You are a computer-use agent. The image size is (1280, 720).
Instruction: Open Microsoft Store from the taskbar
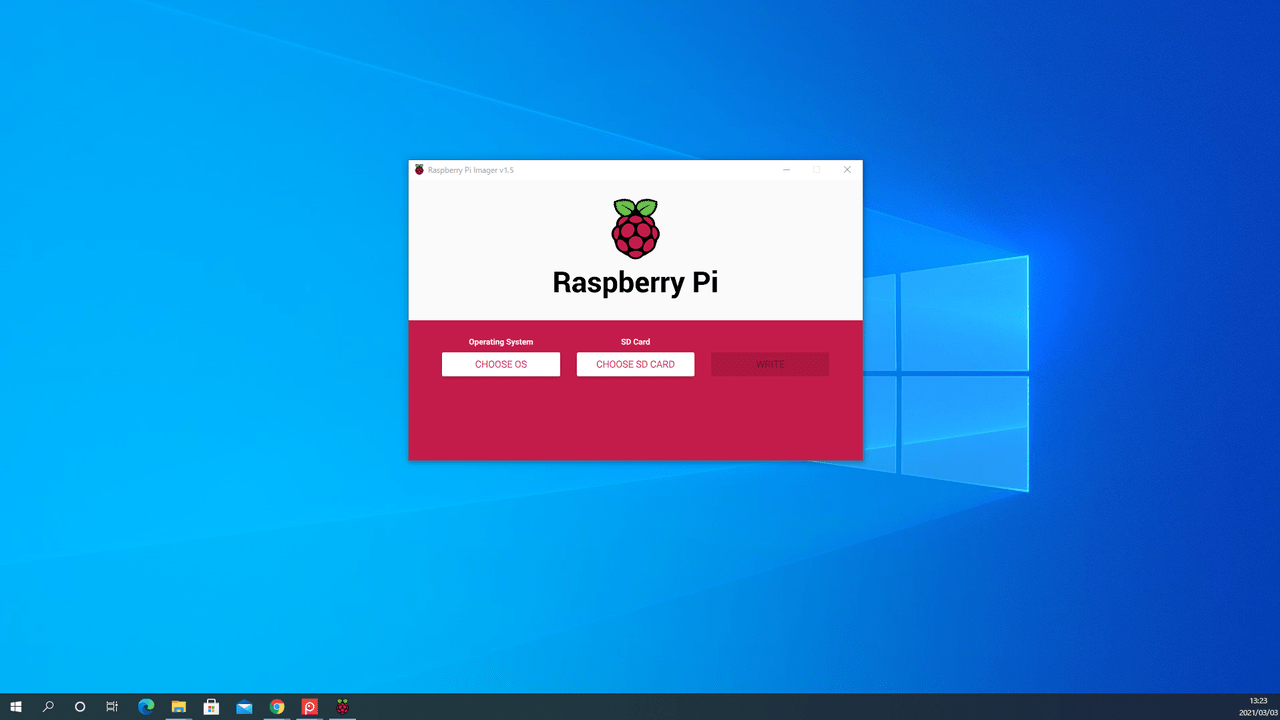[x=211, y=707]
